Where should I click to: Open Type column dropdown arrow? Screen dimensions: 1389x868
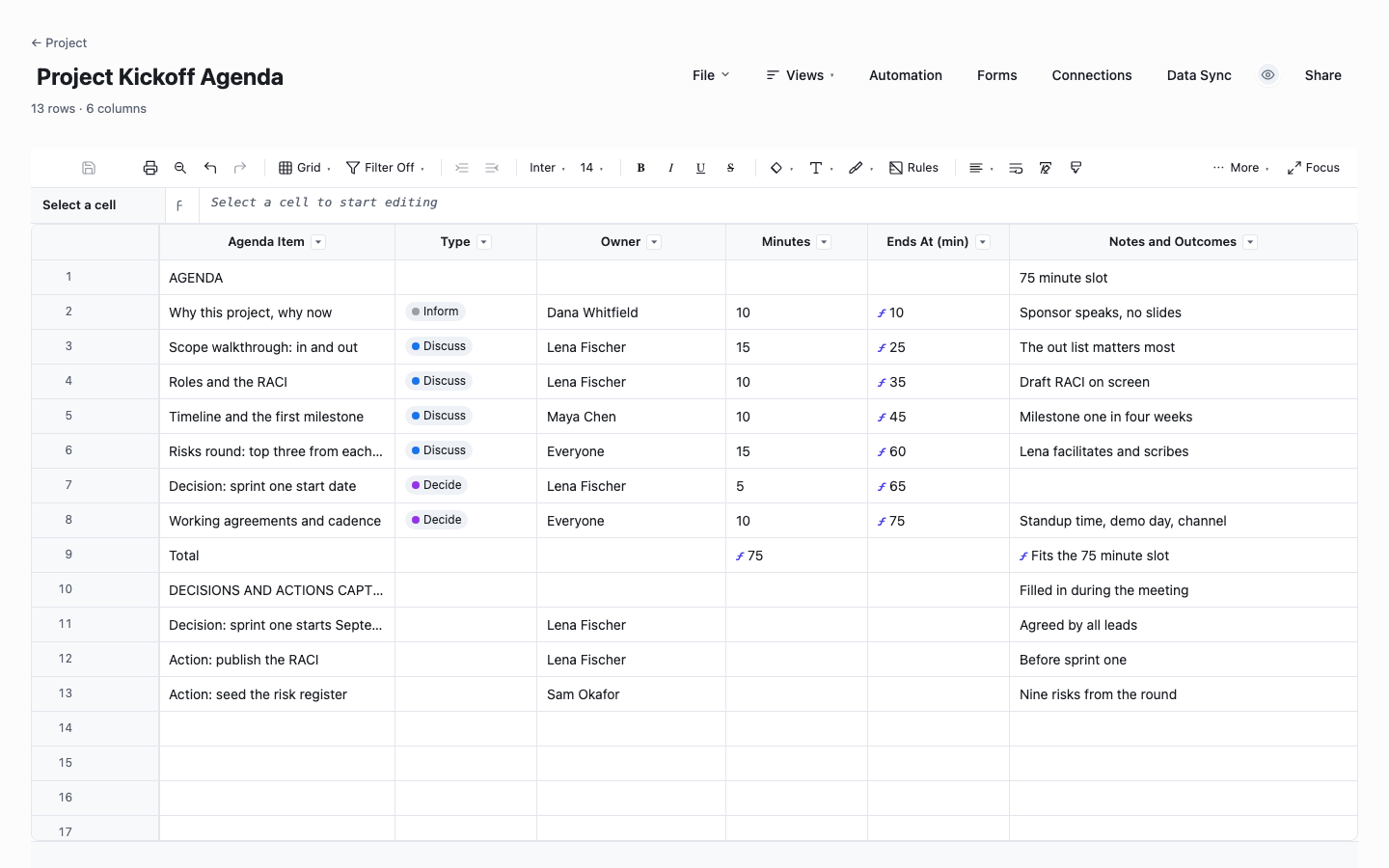pyautogui.click(x=484, y=242)
